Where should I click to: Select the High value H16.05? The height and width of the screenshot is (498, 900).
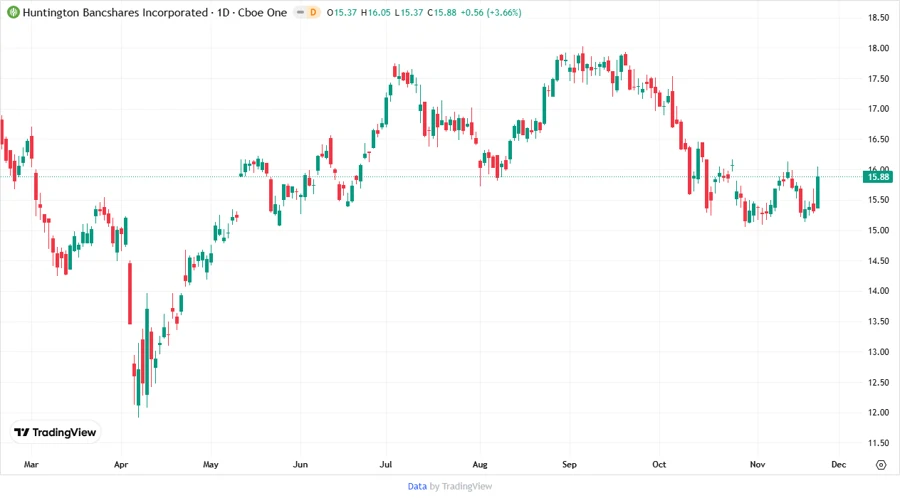point(375,12)
